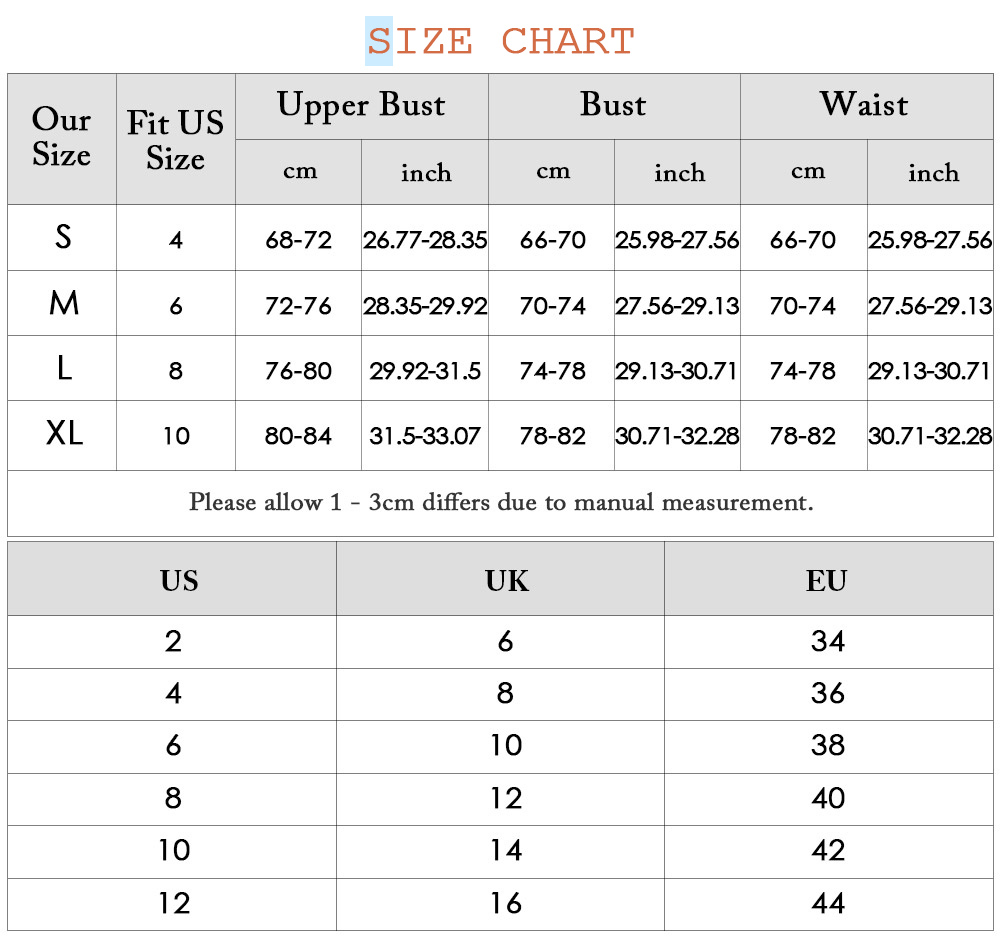1000x947 pixels.
Task: Click the SIZE CHART title
Action: pyautogui.click(x=501, y=41)
